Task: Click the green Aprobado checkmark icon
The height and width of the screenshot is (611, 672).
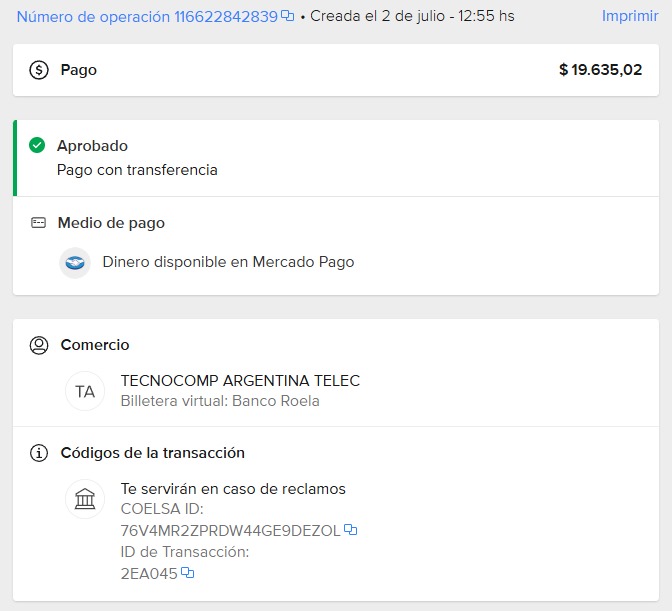Action: point(37,146)
